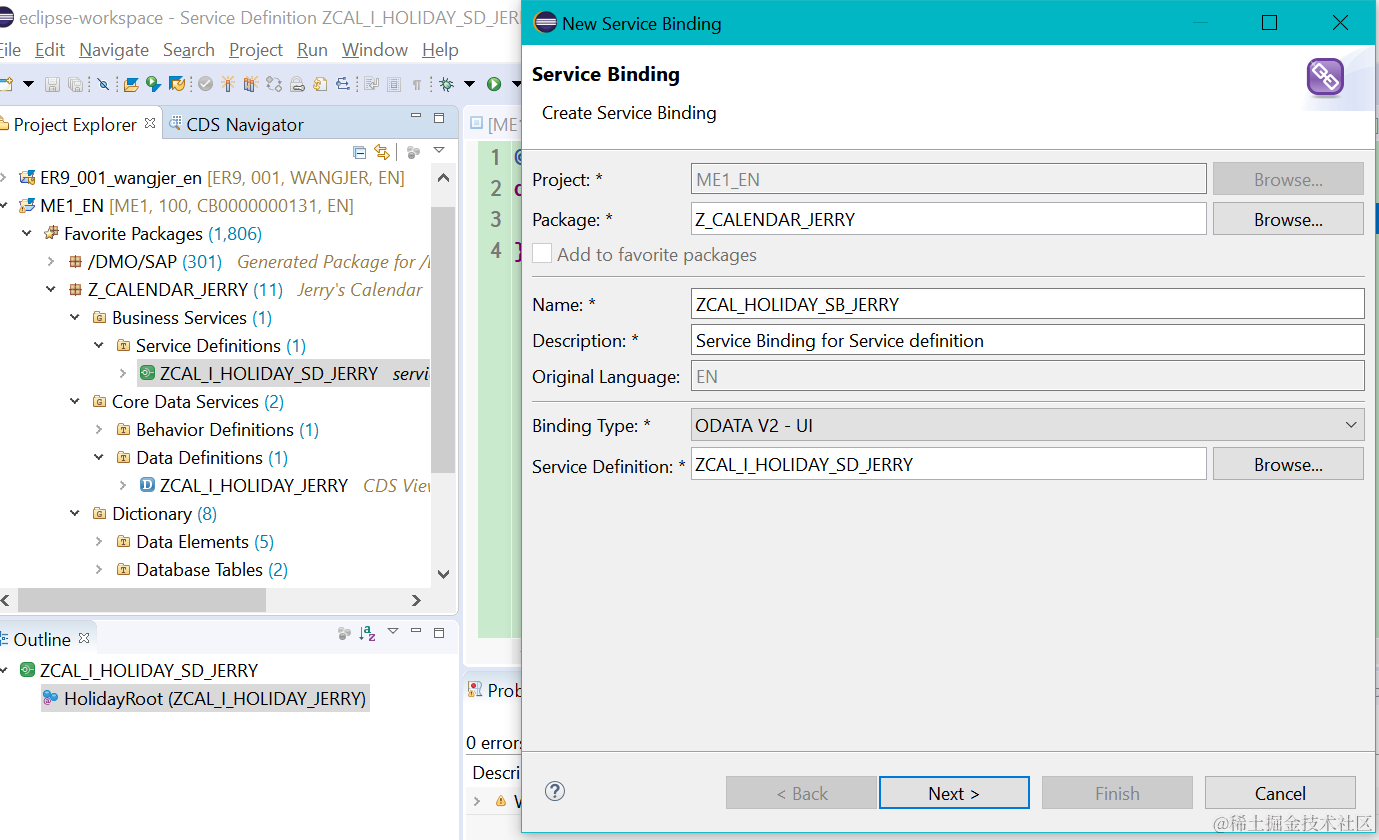Image resolution: width=1379 pixels, height=840 pixels.
Task: Open the Outline view menu arrow
Action: 393,632
